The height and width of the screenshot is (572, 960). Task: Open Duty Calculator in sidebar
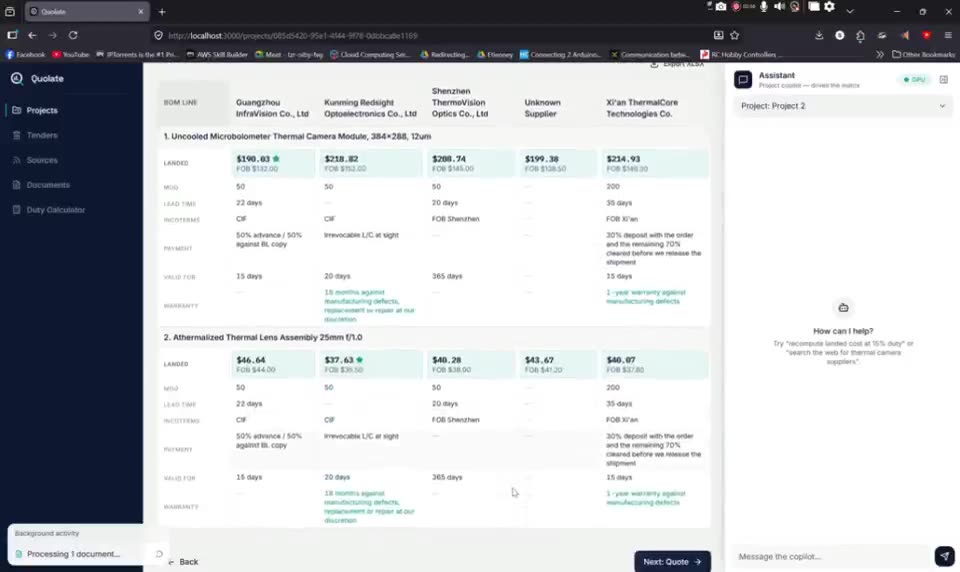[x=55, y=209]
